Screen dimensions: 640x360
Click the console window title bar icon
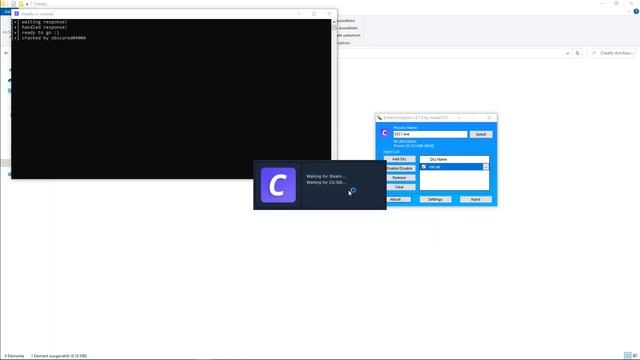(16, 14)
